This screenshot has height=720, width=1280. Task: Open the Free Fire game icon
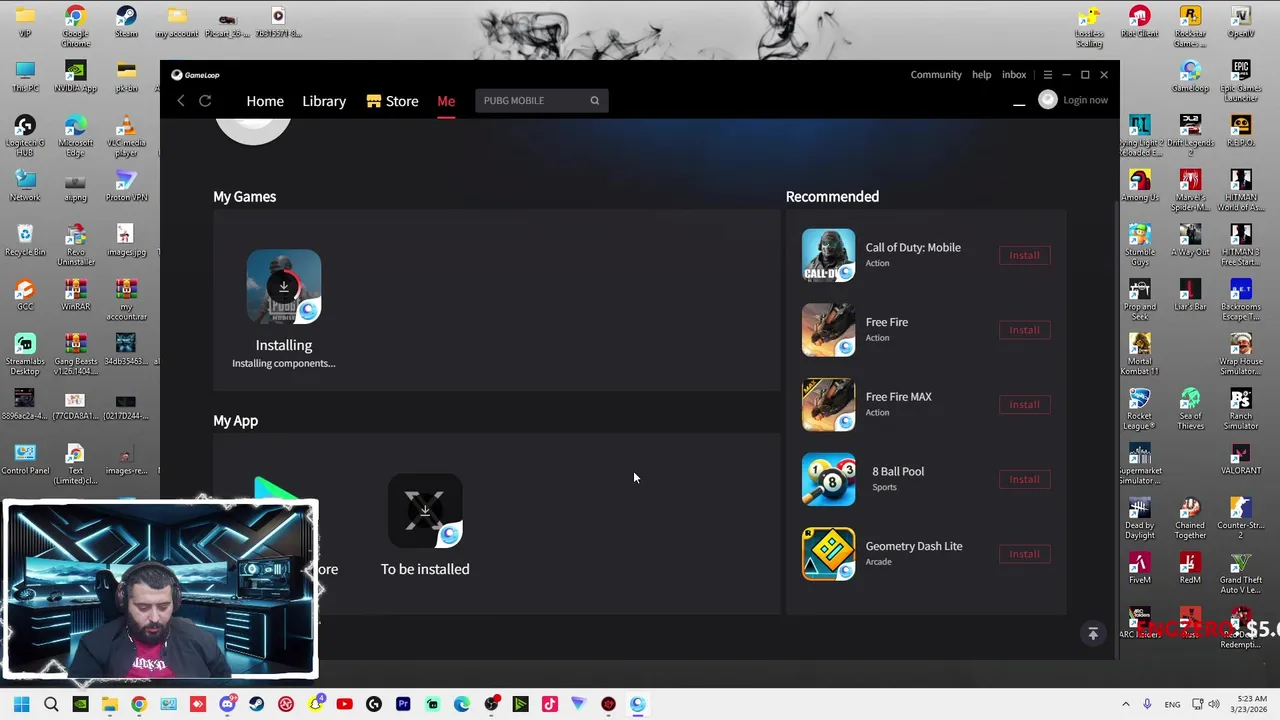[828, 330]
